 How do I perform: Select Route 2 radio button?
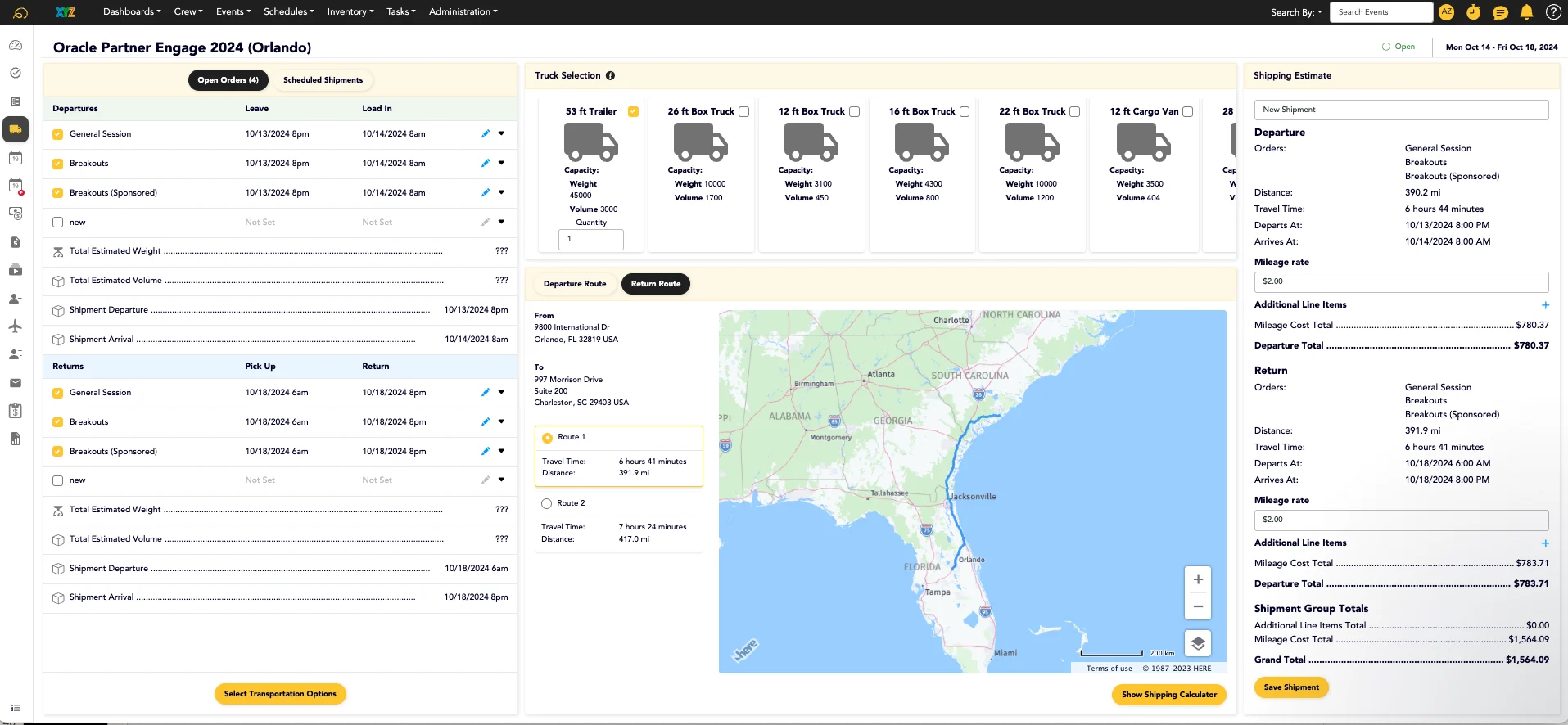(546, 503)
